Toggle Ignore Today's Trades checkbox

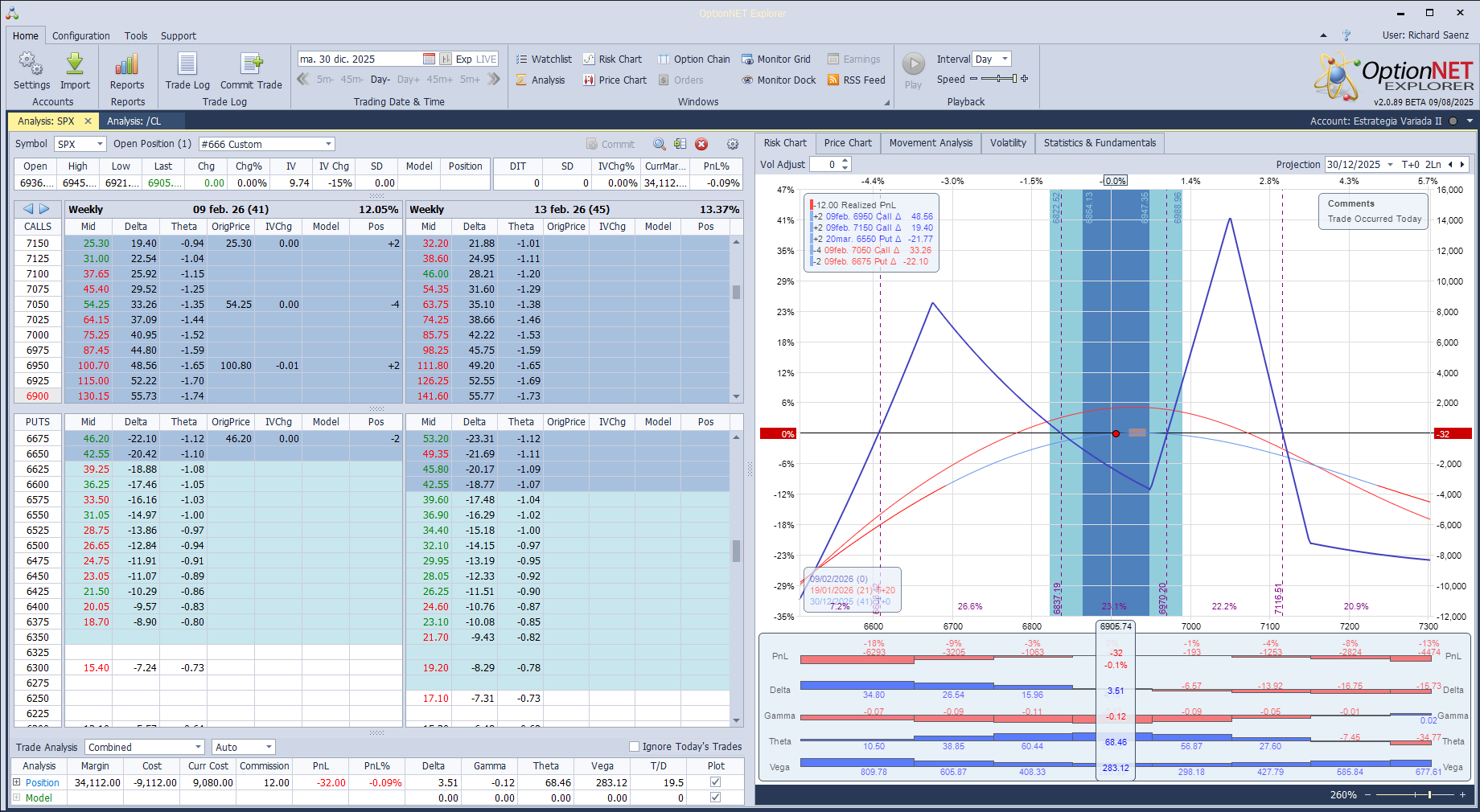click(x=634, y=747)
